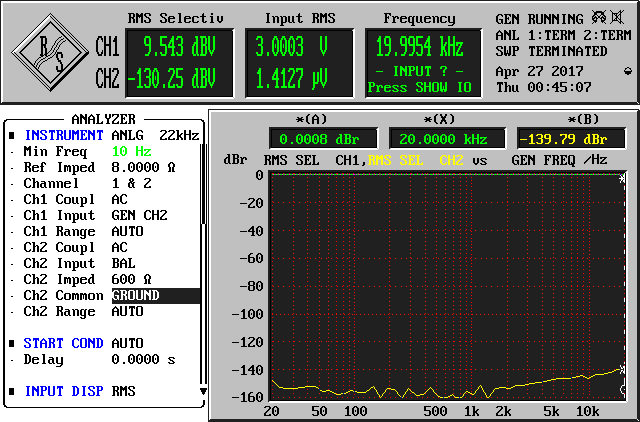Select the Min Freq value 10 Hz
Screen dimensions: 640x422
131,152
